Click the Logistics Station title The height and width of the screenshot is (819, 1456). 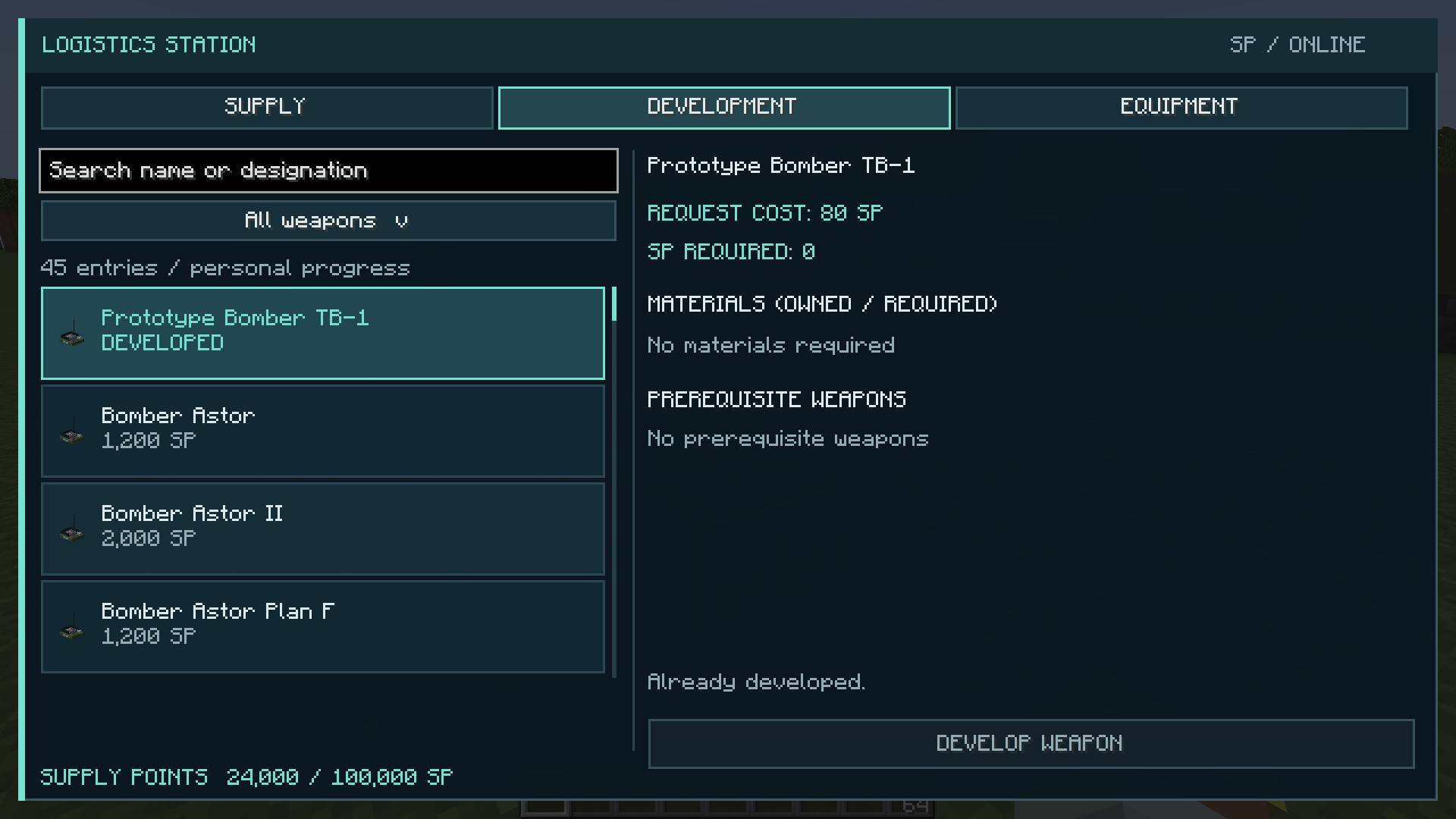(x=149, y=45)
